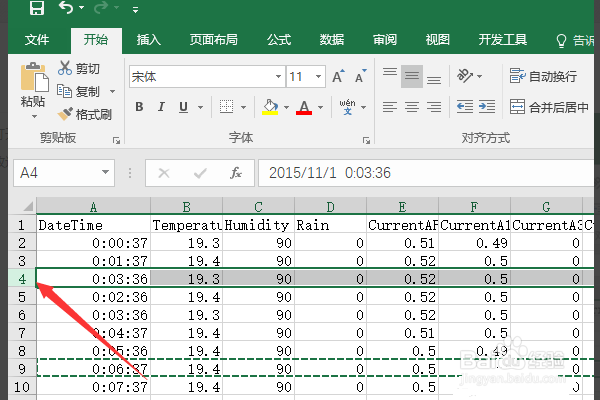Switch to the 插入 ribbon tab

coord(149,39)
